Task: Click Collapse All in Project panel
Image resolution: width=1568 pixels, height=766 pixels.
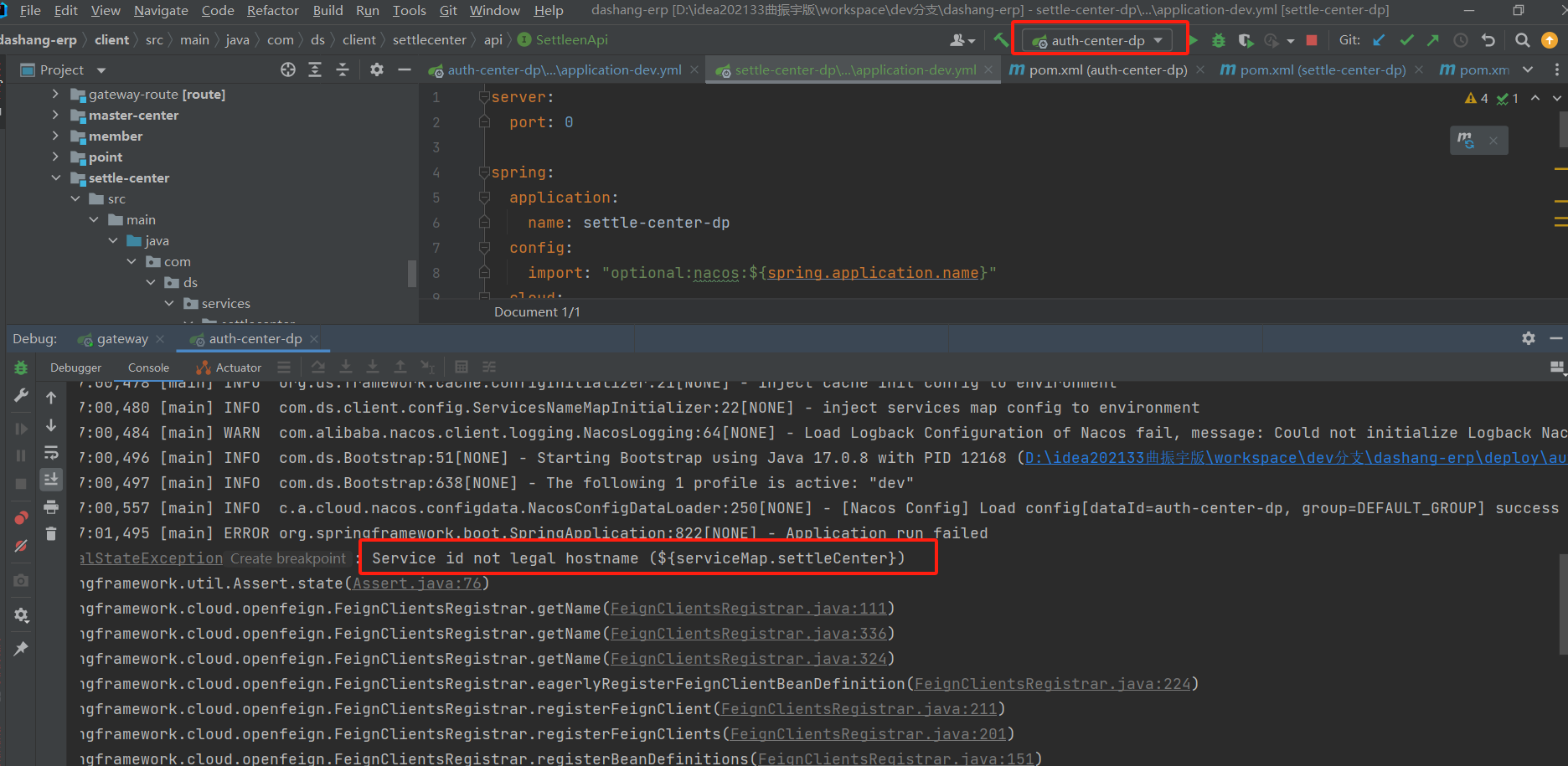Action: point(343,70)
